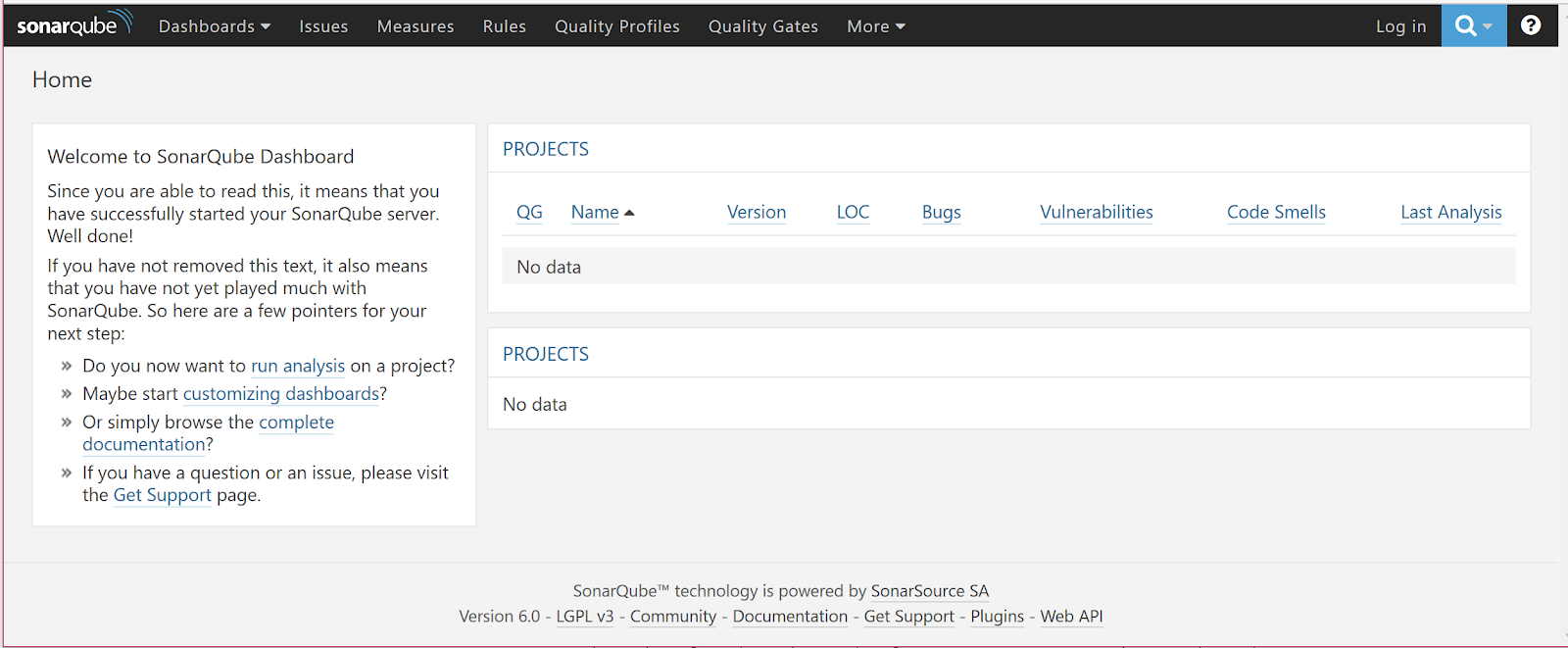Screen dimensions: 1568x648
Task: Open the Issues page
Action: (x=323, y=26)
